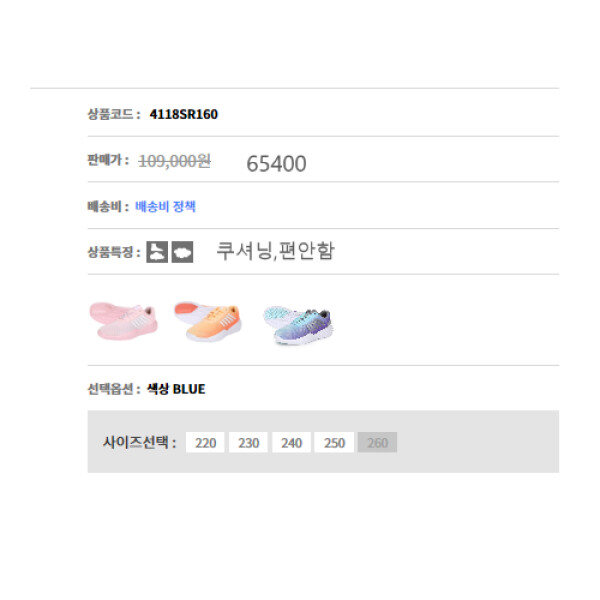Click the sale price 65400
Viewport: 600px width, 600px height.
(x=276, y=164)
